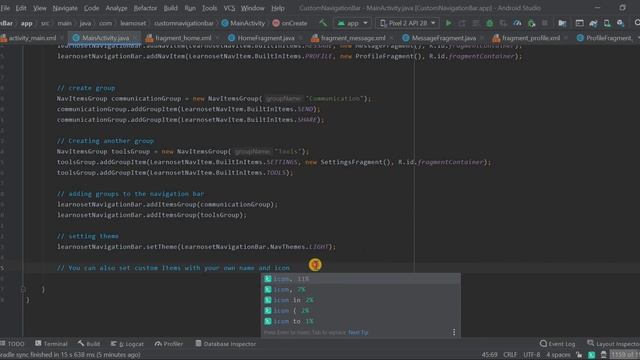The image size is (640, 360).
Task: Select the 'icon in 2%' completion suggestion
Action: pyautogui.click(x=361, y=300)
